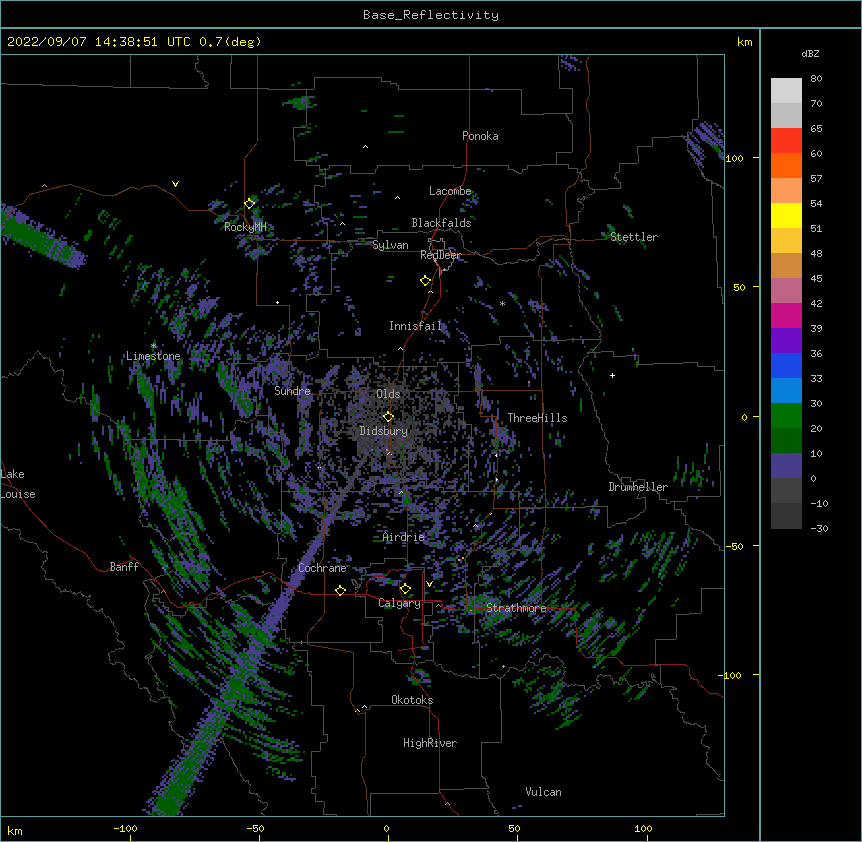The image size is (862, 842).
Task: Click the yellow marker south of RedDeer
Action: (x=426, y=280)
